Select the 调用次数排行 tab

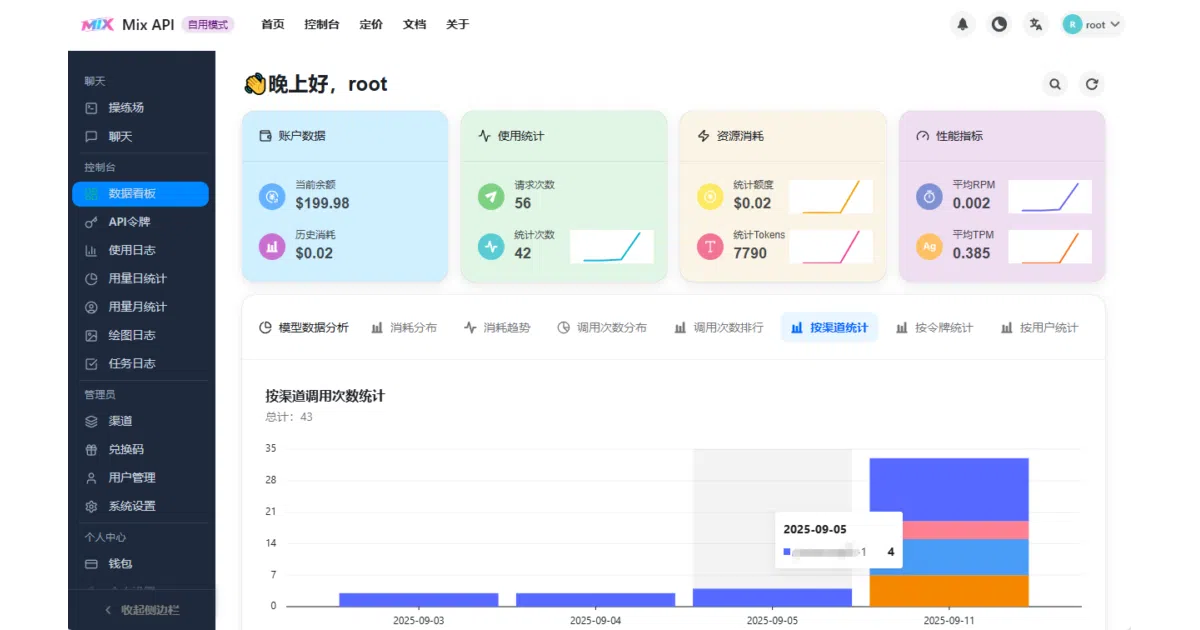(718, 327)
